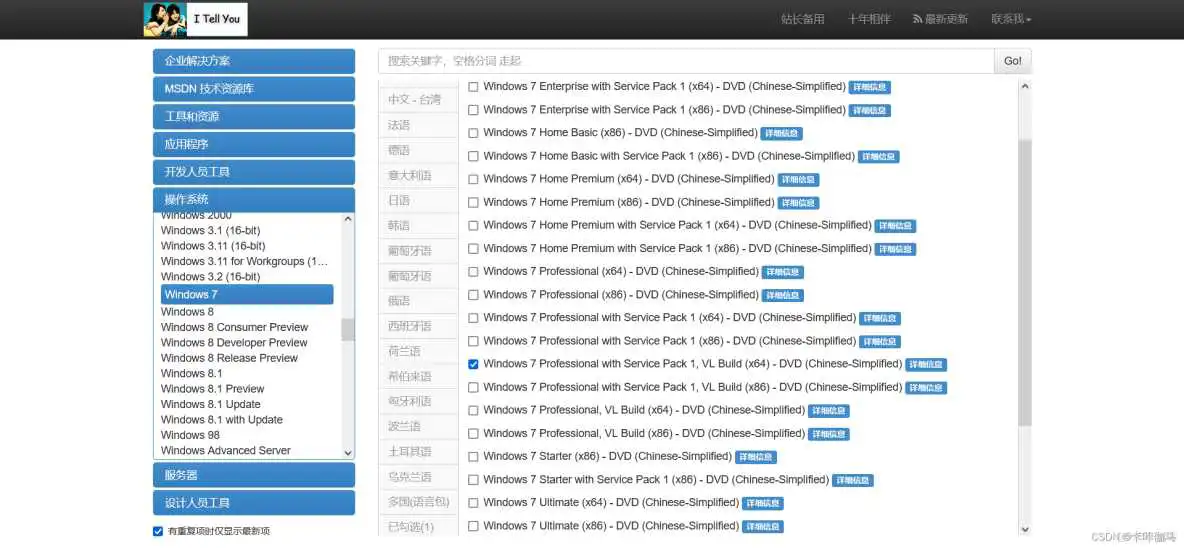Uncheck Windows 7 Professional SP1 VL Build (x64)
This screenshot has height=548, width=1184.
473,365
